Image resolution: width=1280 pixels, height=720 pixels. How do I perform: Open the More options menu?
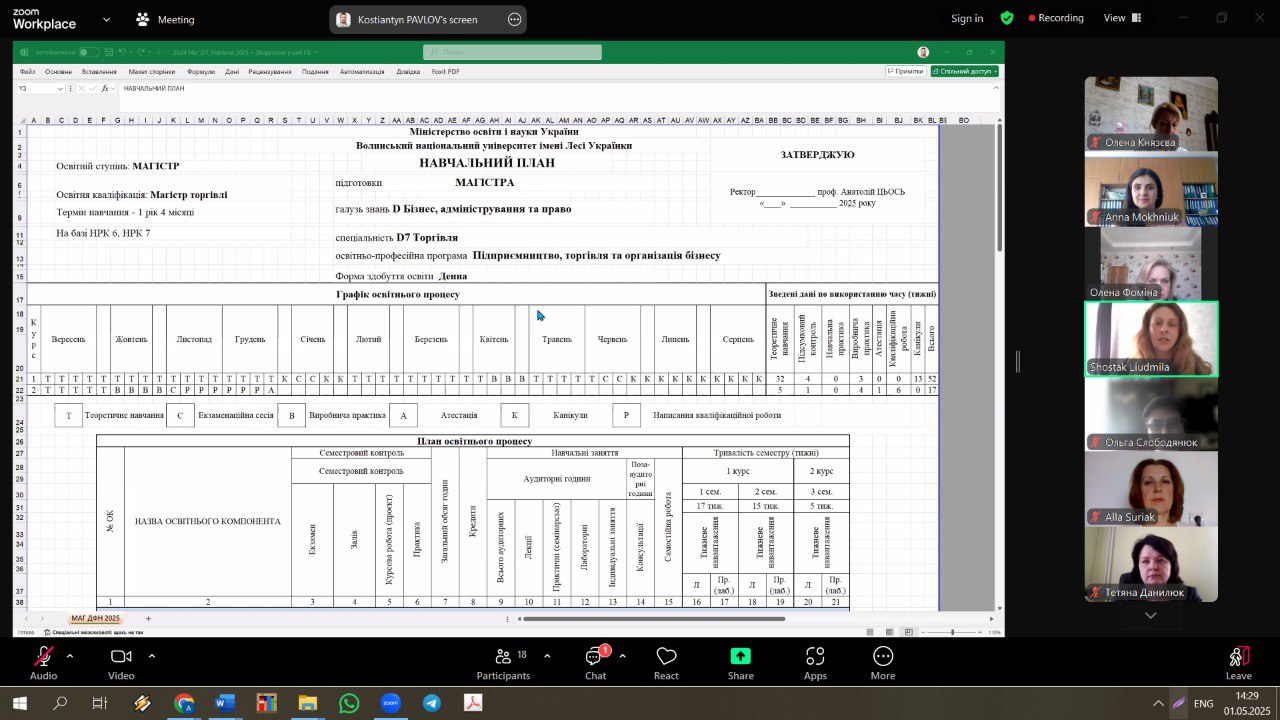[882, 663]
